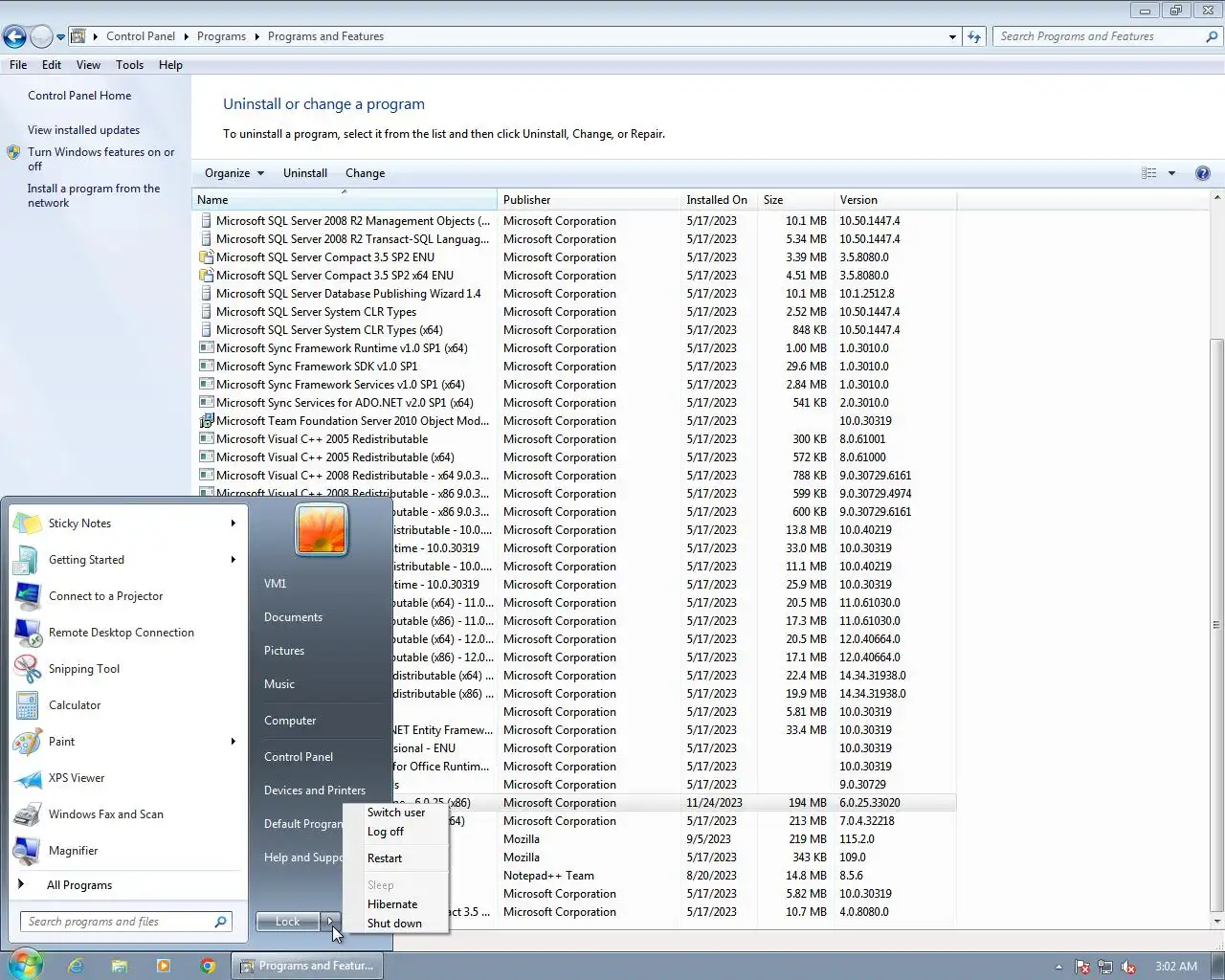
Task: Open the Edit menu
Action: [x=52, y=65]
